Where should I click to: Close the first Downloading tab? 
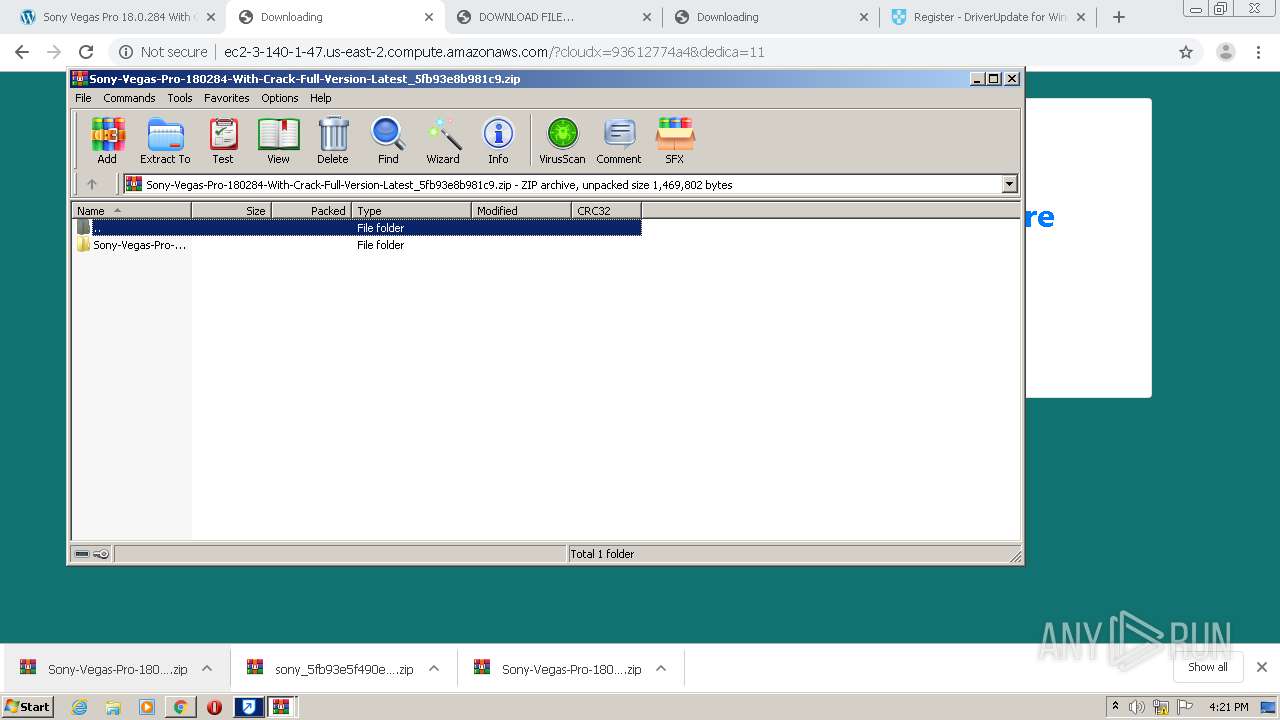429,17
